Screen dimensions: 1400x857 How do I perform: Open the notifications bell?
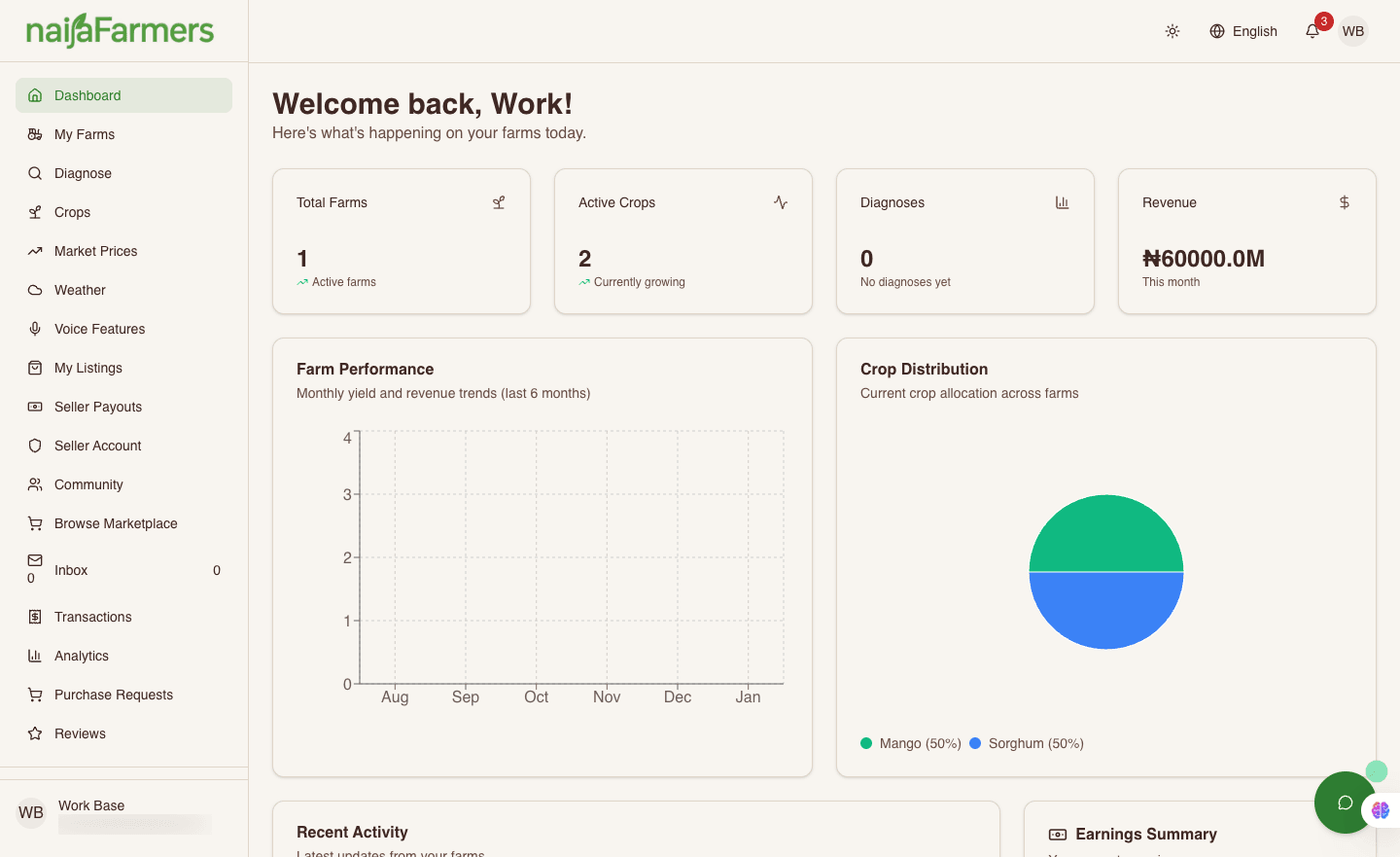1312,31
